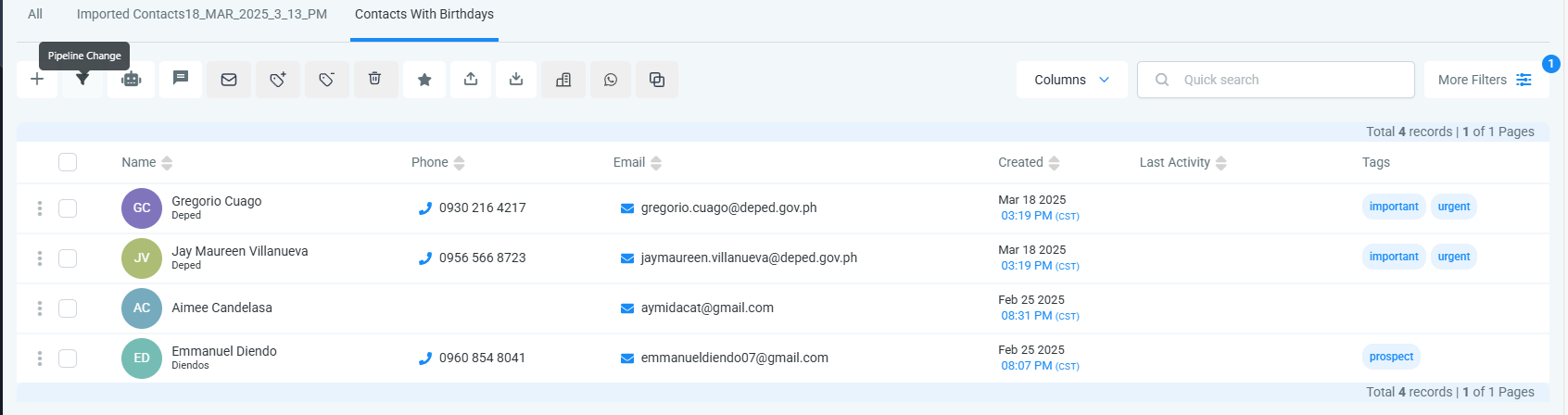Click envelope icon beside aymidacat@gmail.com

tap(627, 308)
